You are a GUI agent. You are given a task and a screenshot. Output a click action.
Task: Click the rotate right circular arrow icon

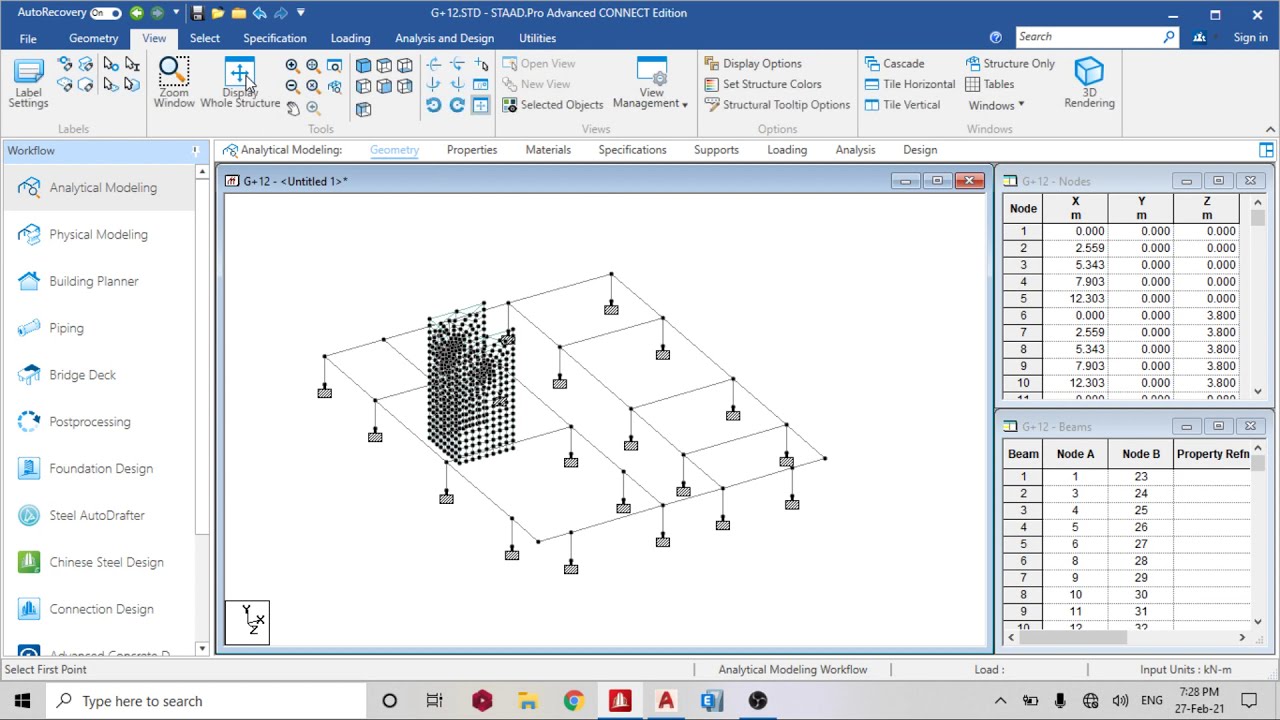(457, 105)
